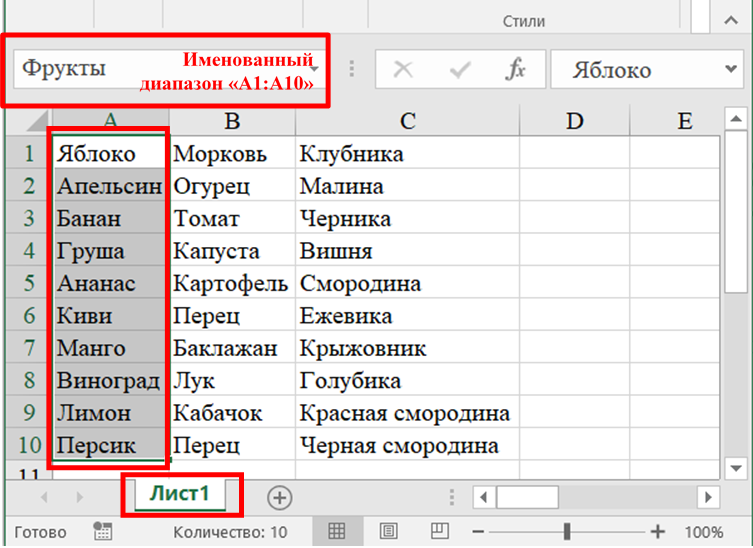Click the cell containing Капуста
Viewport: 753px width, 548px height.
[x=233, y=250]
